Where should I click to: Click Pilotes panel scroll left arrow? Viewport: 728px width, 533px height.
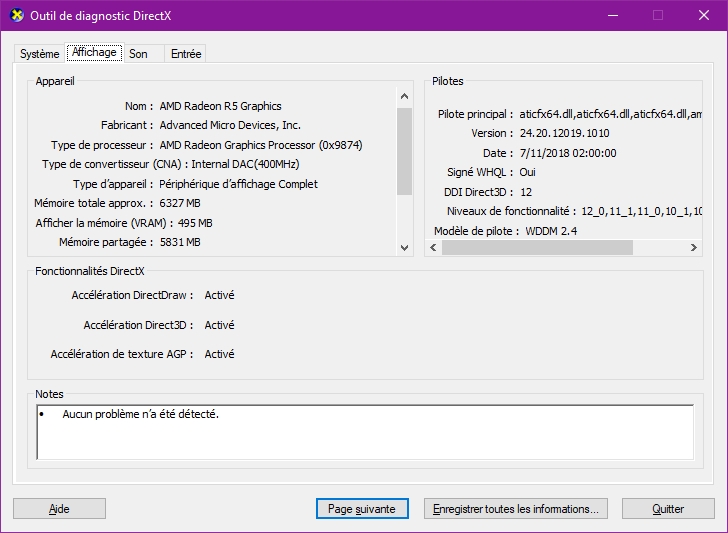coord(433,247)
